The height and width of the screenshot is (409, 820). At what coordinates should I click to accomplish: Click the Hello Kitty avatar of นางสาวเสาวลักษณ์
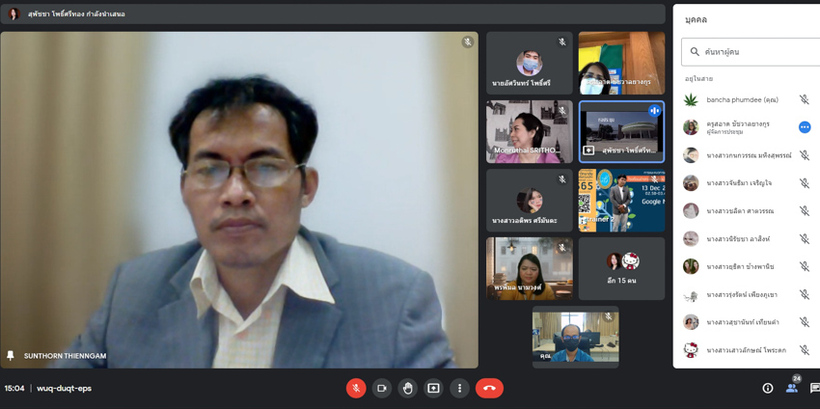[691, 350]
